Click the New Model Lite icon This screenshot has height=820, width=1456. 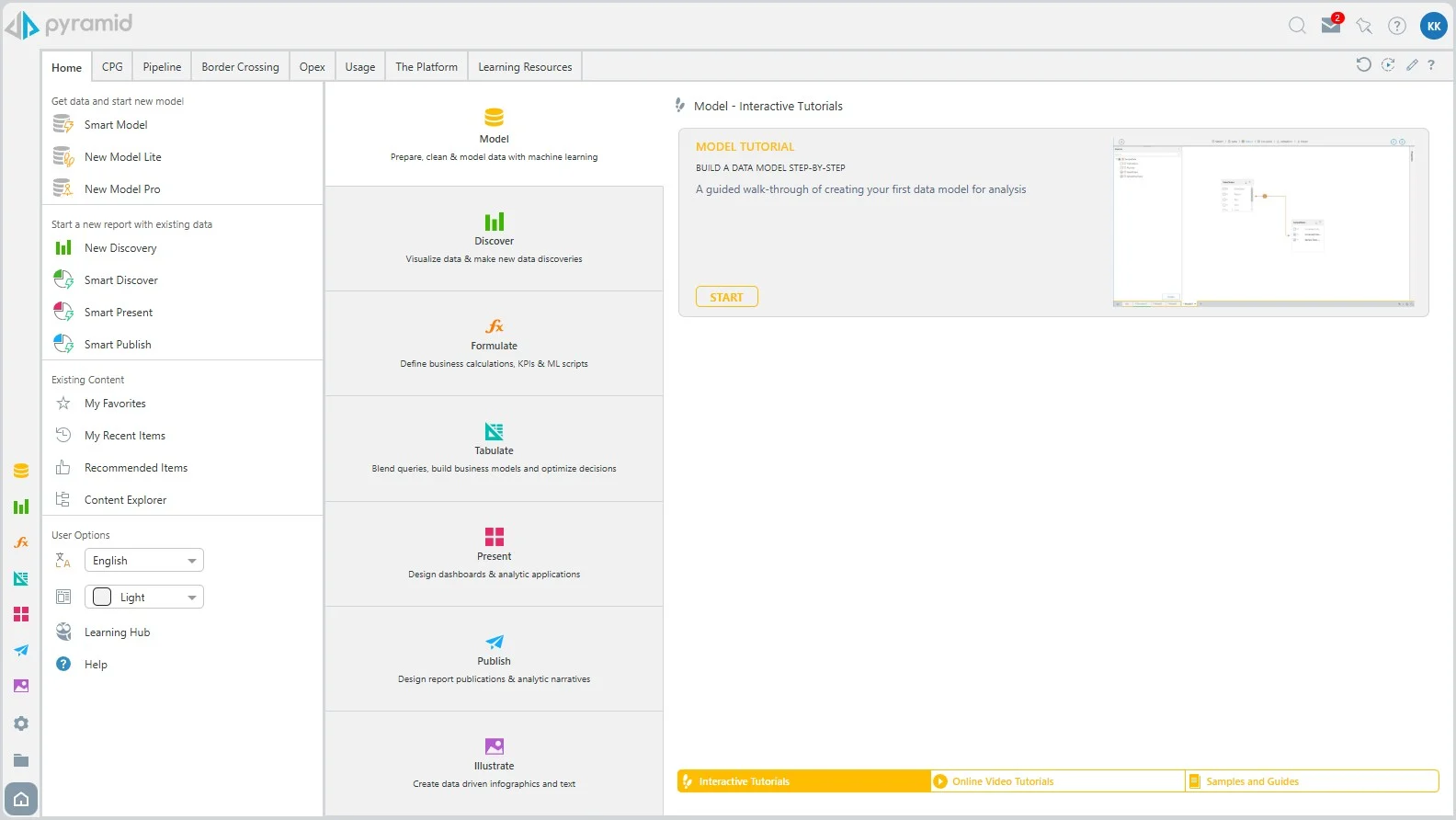(x=63, y=156)
